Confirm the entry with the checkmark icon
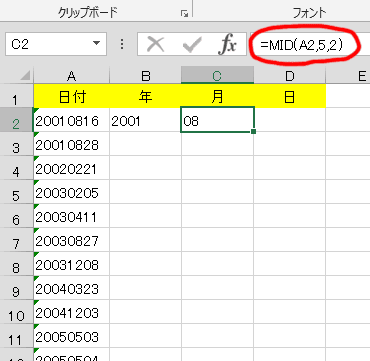Screen dimensions: 370x361 192,44
